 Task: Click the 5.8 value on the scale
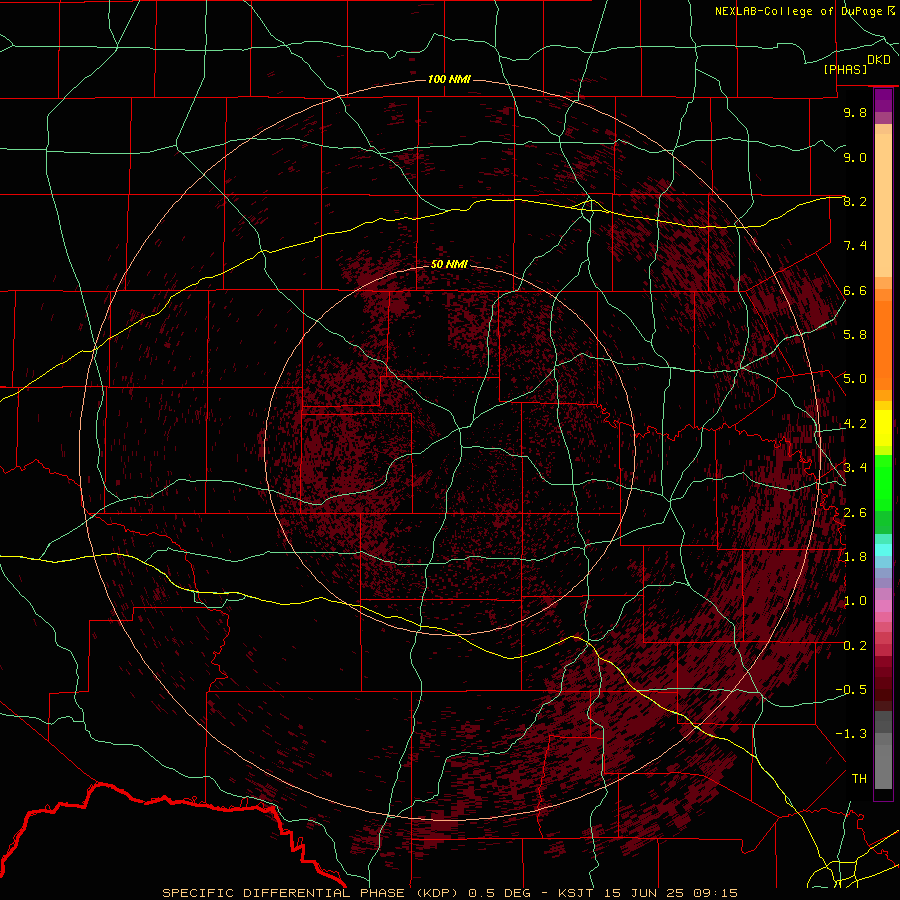point(855,335)
